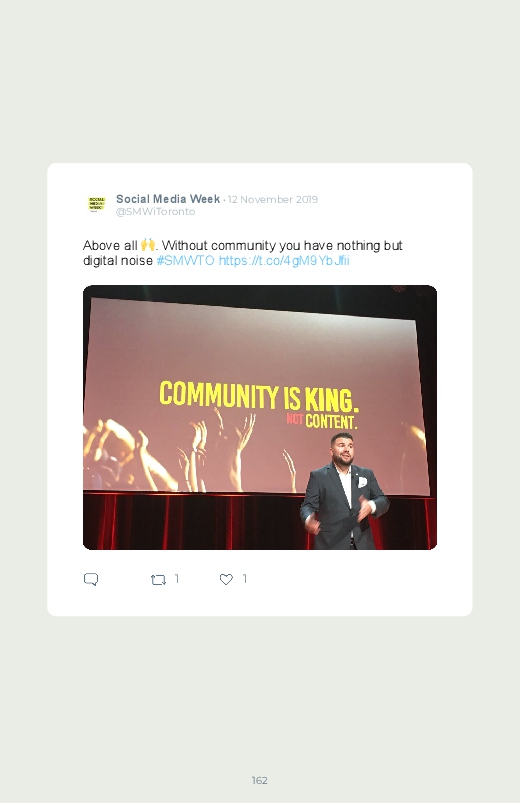Click the red stage curtain in photo

pyautogui.click(x=195, y=521)
